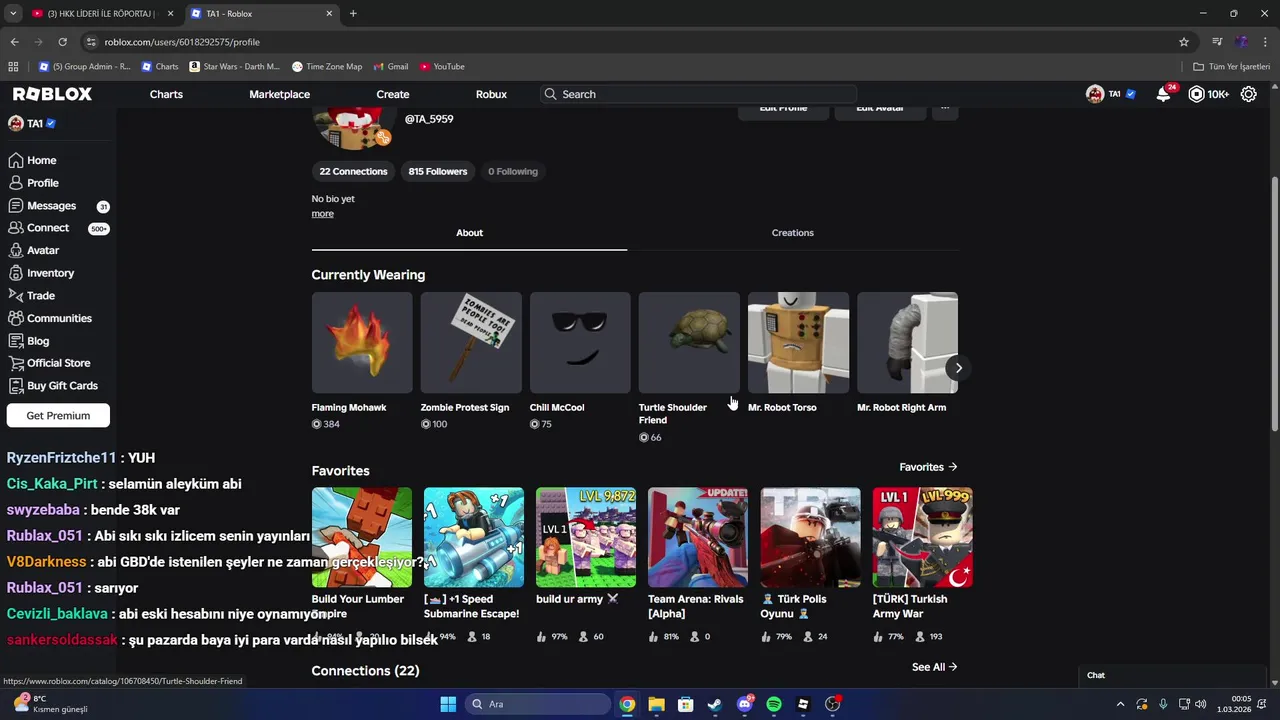1280x720 pixels.
Task: Open Spotify from the Windows taskbar
Action: tap(774, 704)
